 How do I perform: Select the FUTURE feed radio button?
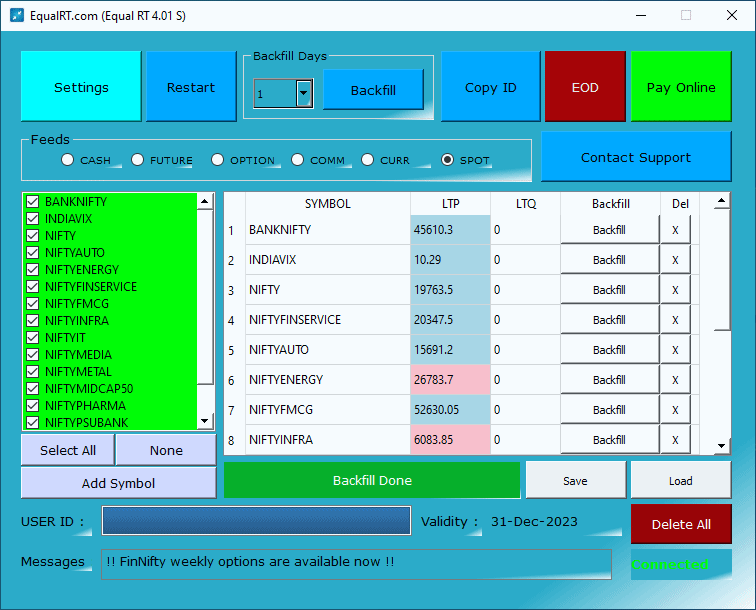click(137, 160)
